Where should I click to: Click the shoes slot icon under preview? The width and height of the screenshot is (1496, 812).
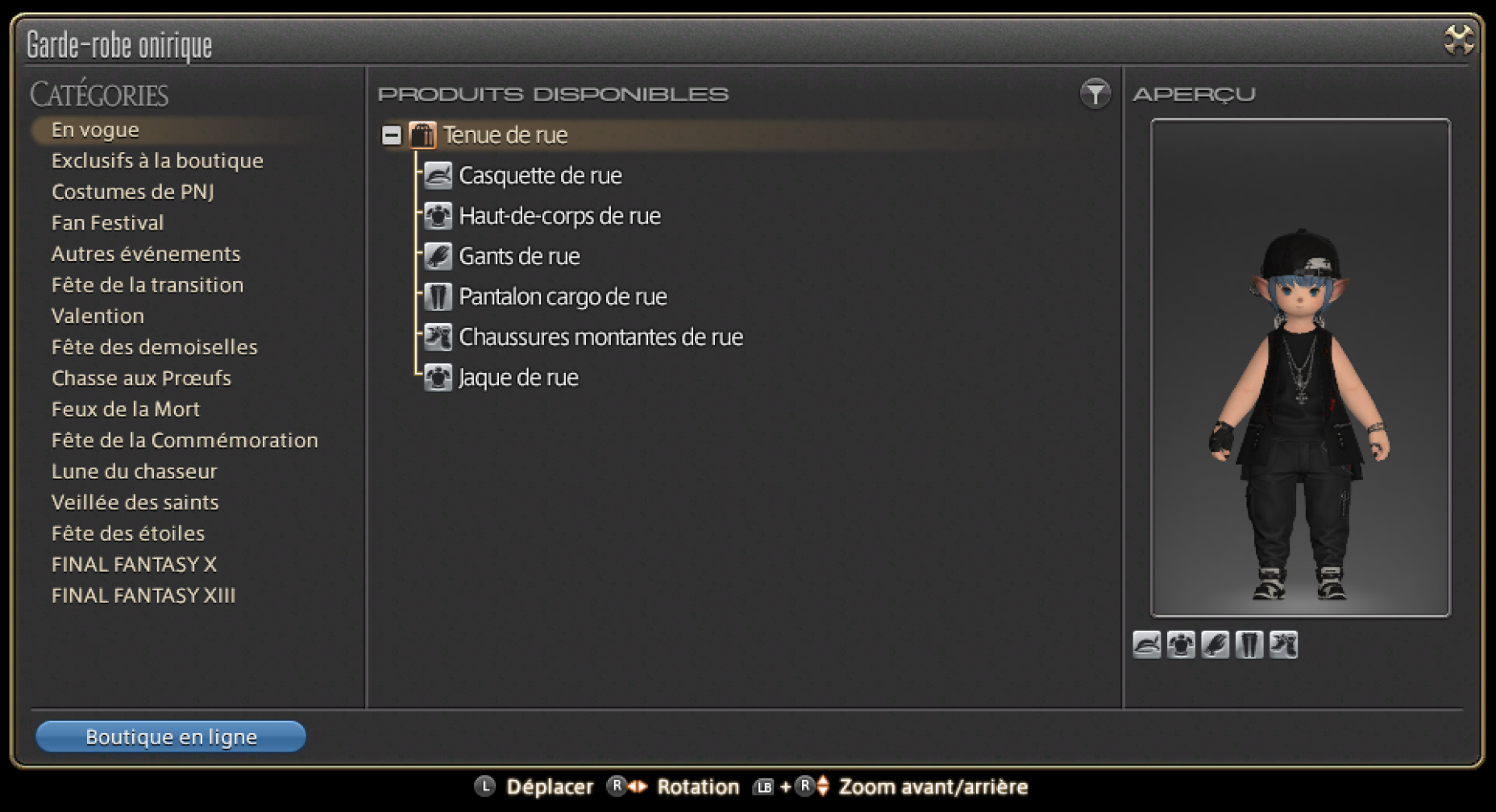1283,644
